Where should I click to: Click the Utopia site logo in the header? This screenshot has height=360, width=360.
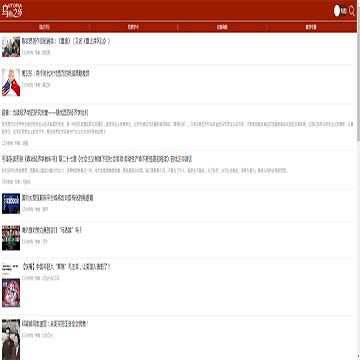(13, 11)
